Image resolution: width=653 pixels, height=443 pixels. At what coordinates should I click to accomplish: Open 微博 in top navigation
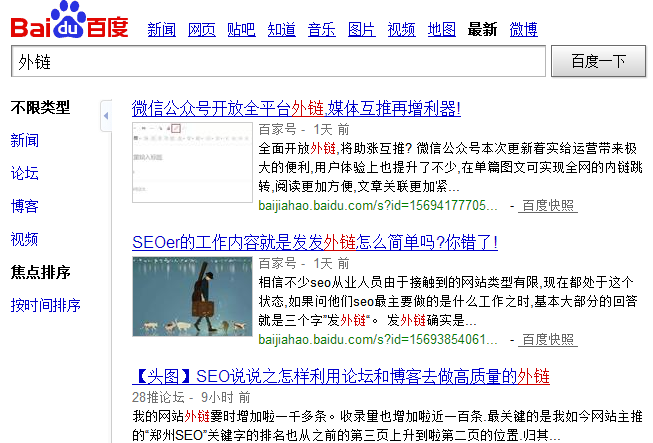click(523, 29)
